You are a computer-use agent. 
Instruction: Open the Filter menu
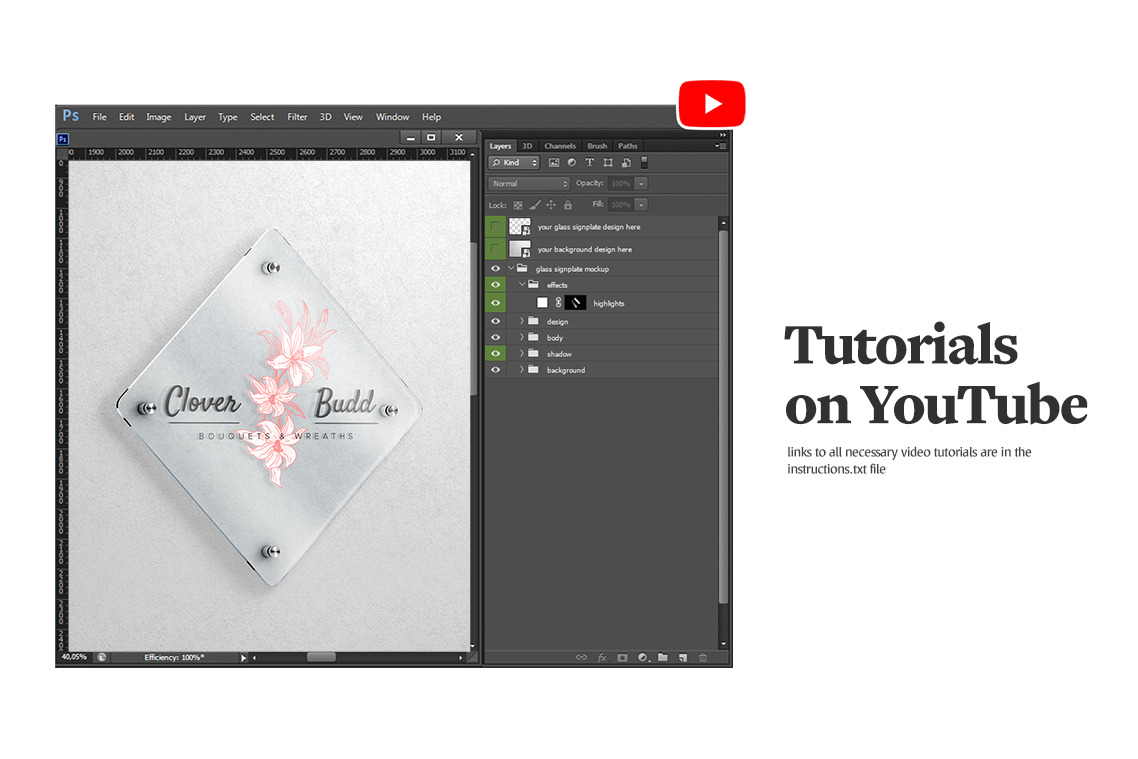[x=297, y=117]
